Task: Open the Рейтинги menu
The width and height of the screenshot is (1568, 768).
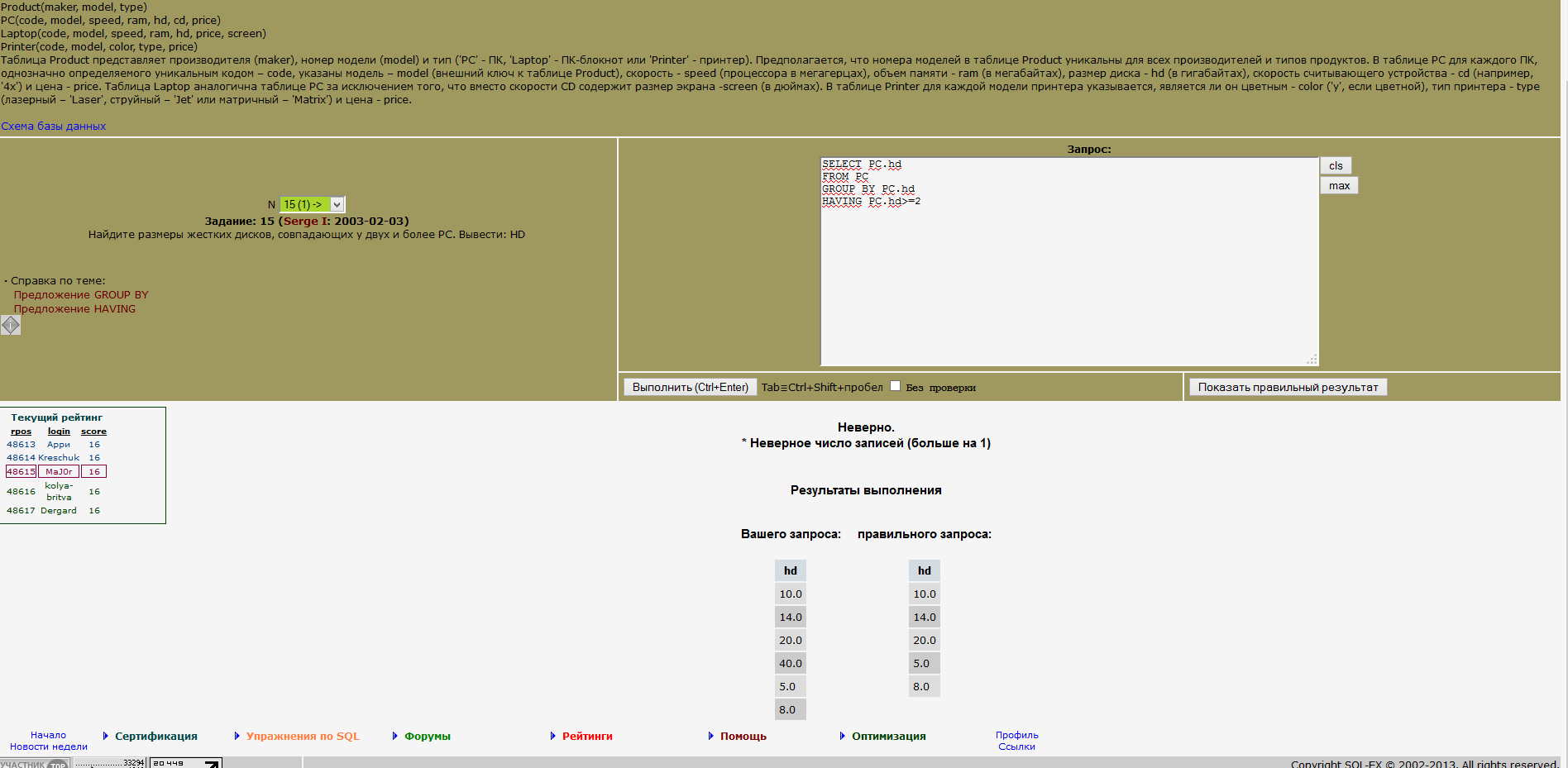Action: coord(587,736)
